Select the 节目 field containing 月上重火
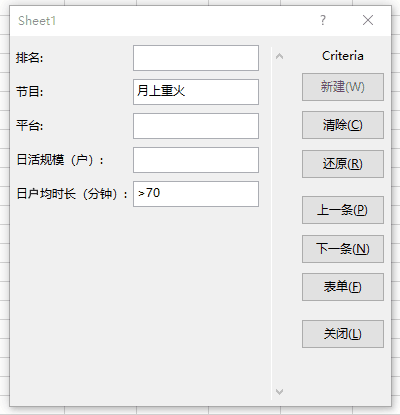 [x=196, y=92]
